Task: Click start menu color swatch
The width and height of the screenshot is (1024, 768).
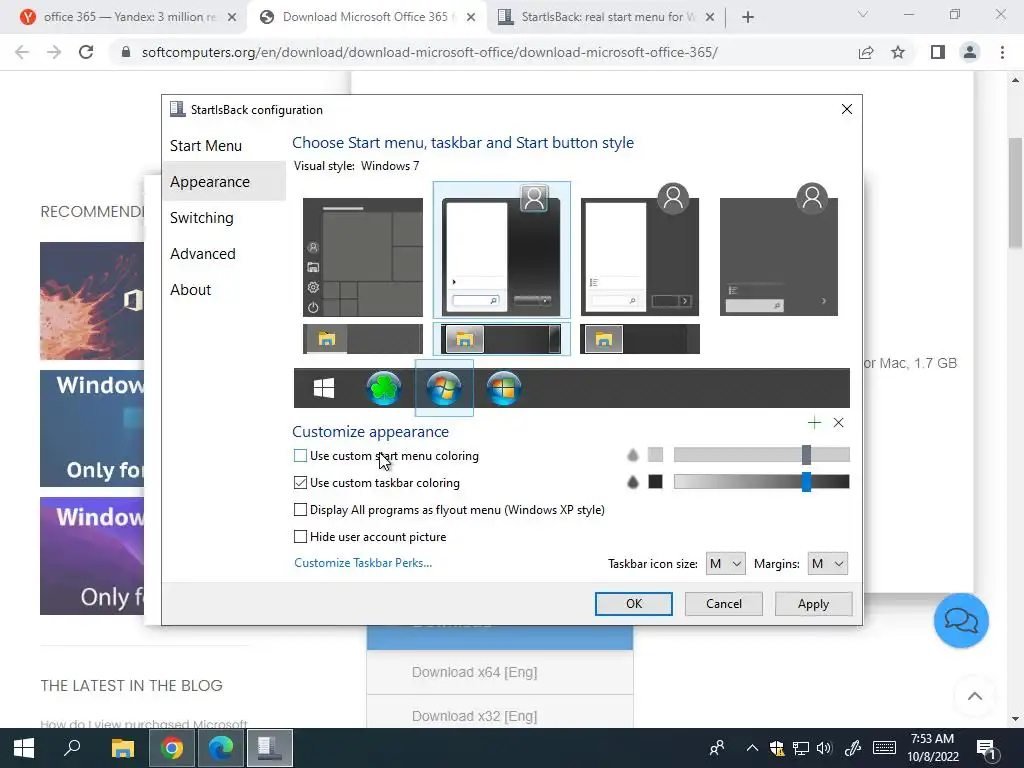Action: coord(655,455)
